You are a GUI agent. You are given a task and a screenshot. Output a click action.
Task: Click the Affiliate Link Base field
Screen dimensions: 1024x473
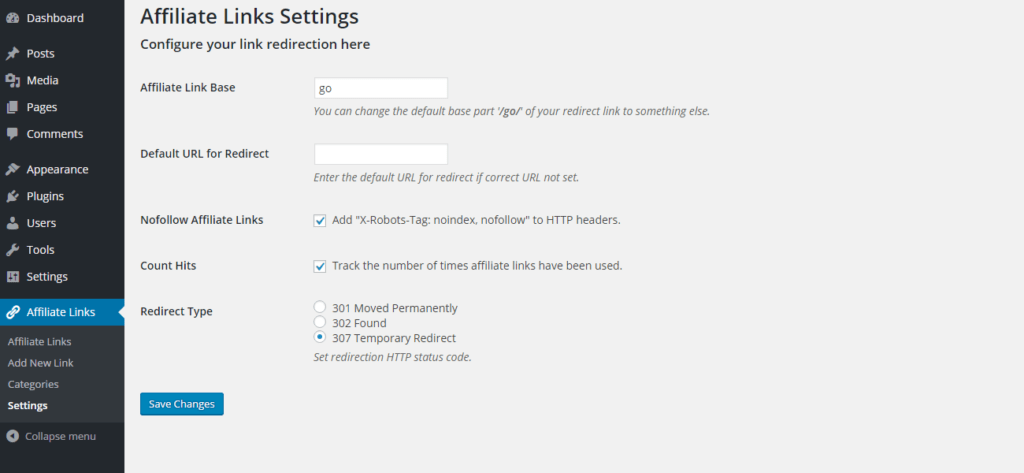[381, 88]
